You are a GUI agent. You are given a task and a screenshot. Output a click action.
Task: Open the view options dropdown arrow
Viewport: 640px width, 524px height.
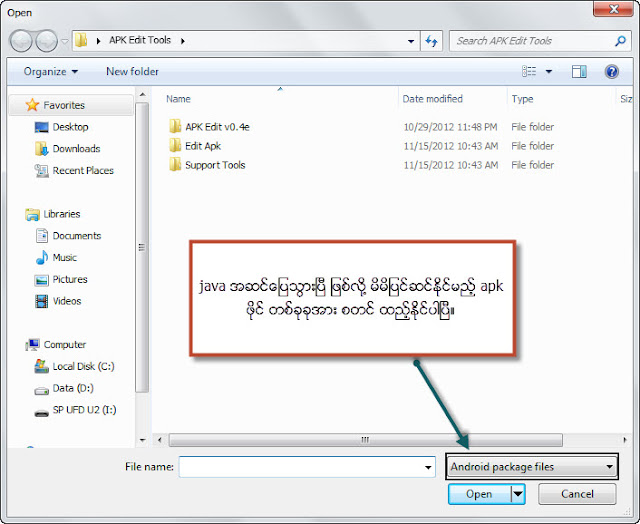549,71
